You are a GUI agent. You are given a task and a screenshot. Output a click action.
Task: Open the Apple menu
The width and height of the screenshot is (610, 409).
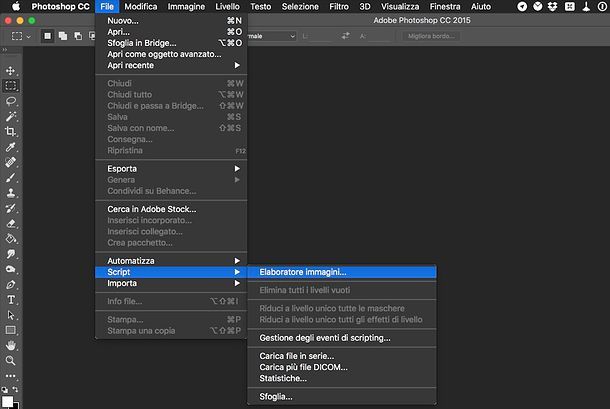coord(16,7)
